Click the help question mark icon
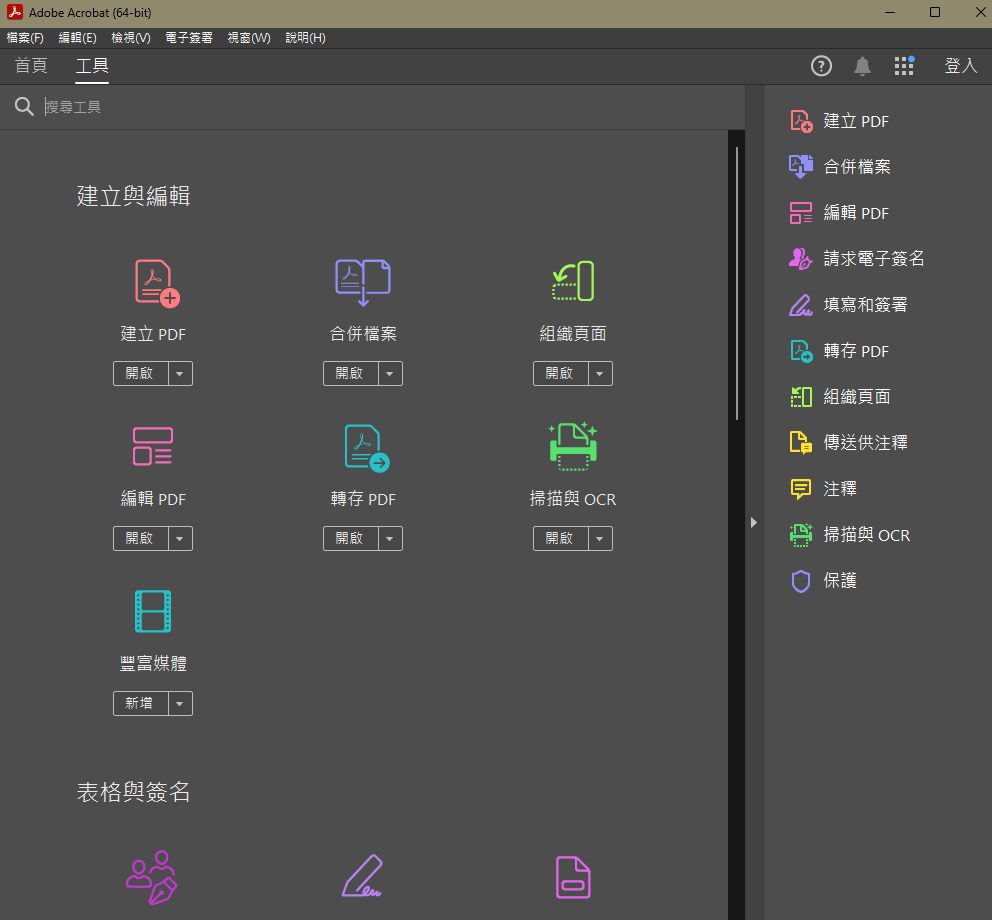The width and height of the screenshot is (992, 920). coord(821,66)
